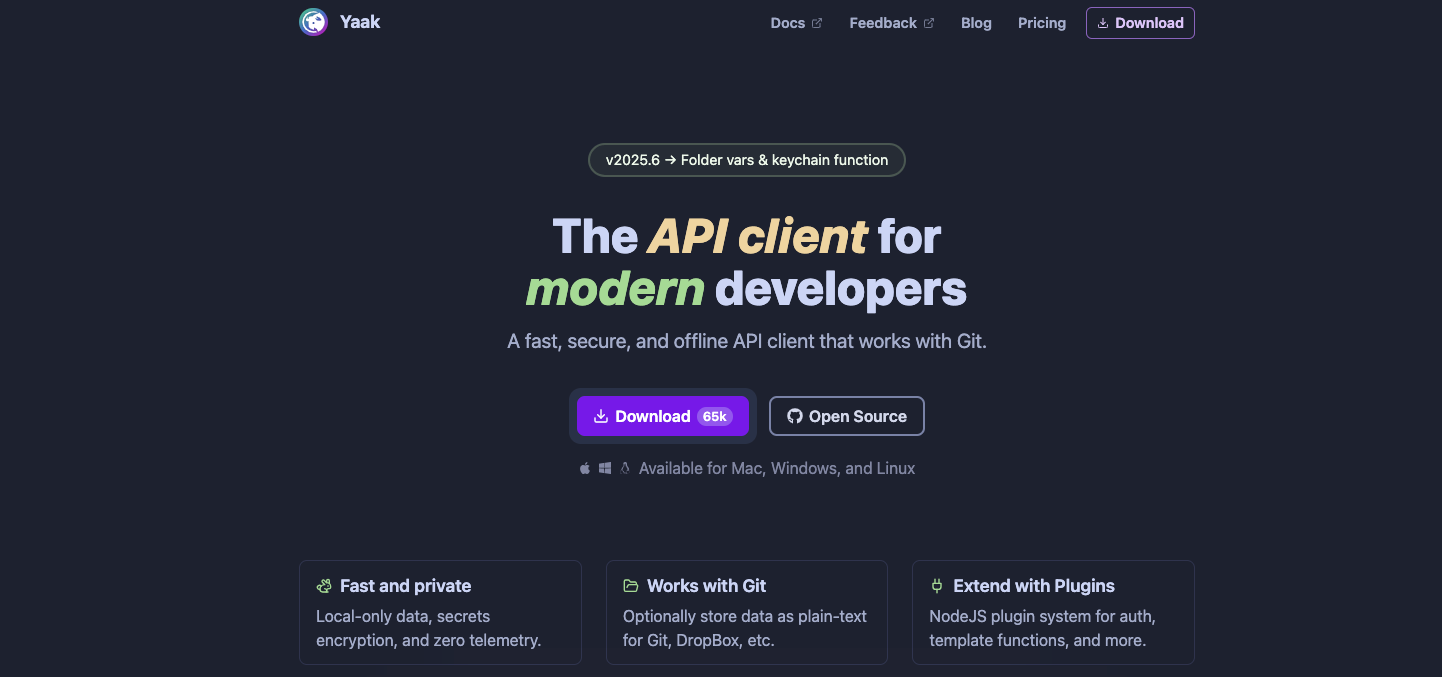Open the Feedback link
Screen dimensions: 1442x677
click(x=891, y=23)
